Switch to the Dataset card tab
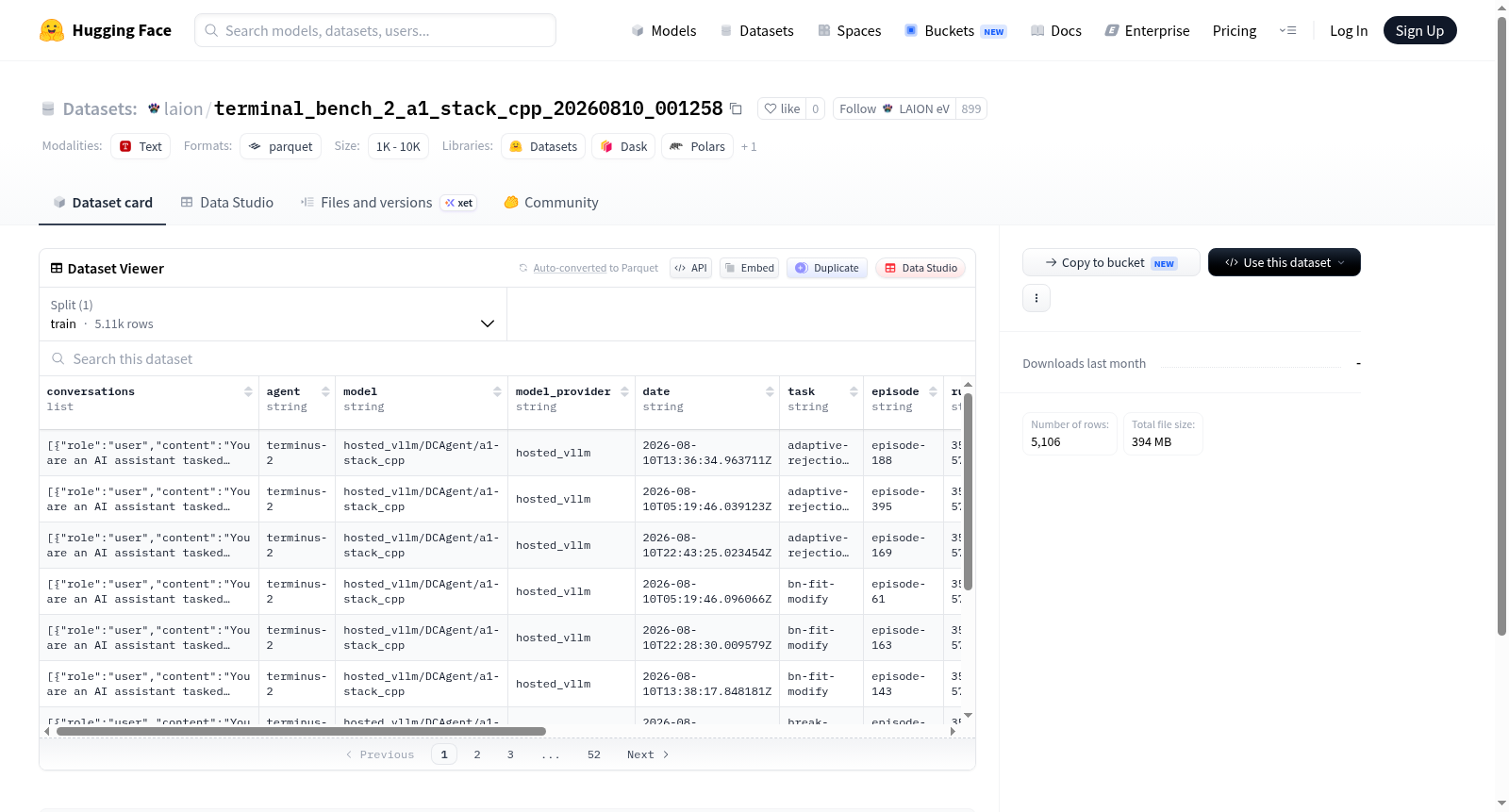The image size is (1509, 812). [102, 202]
